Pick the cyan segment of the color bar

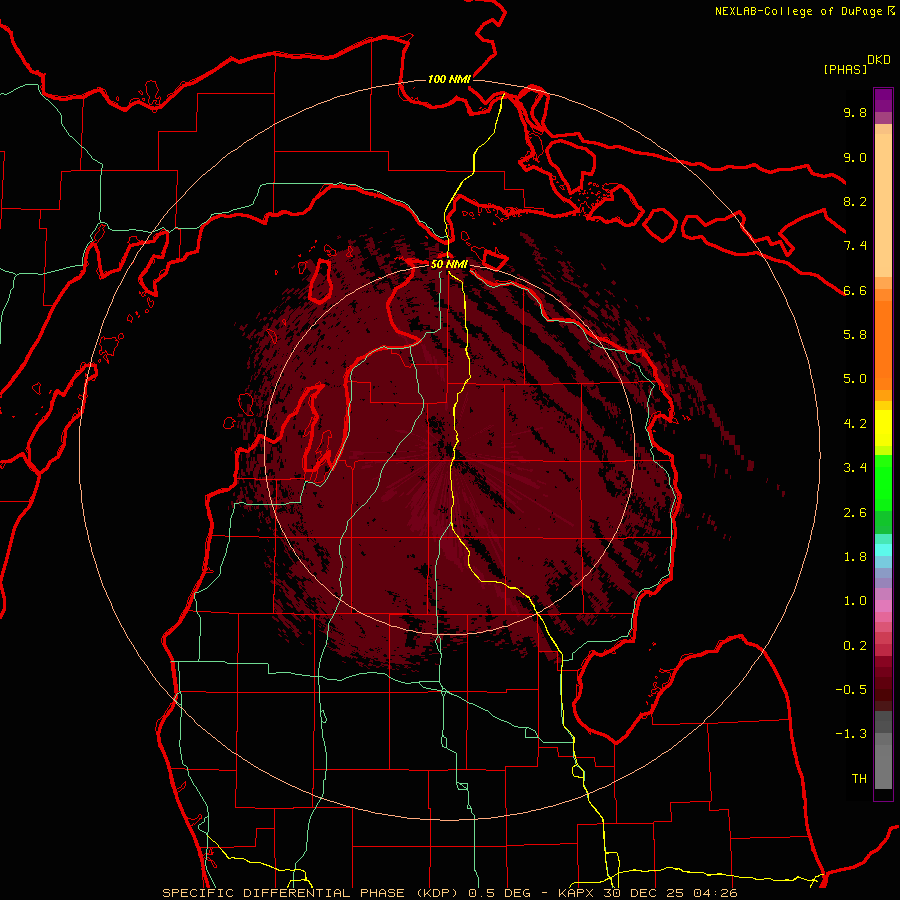point(883,549)
